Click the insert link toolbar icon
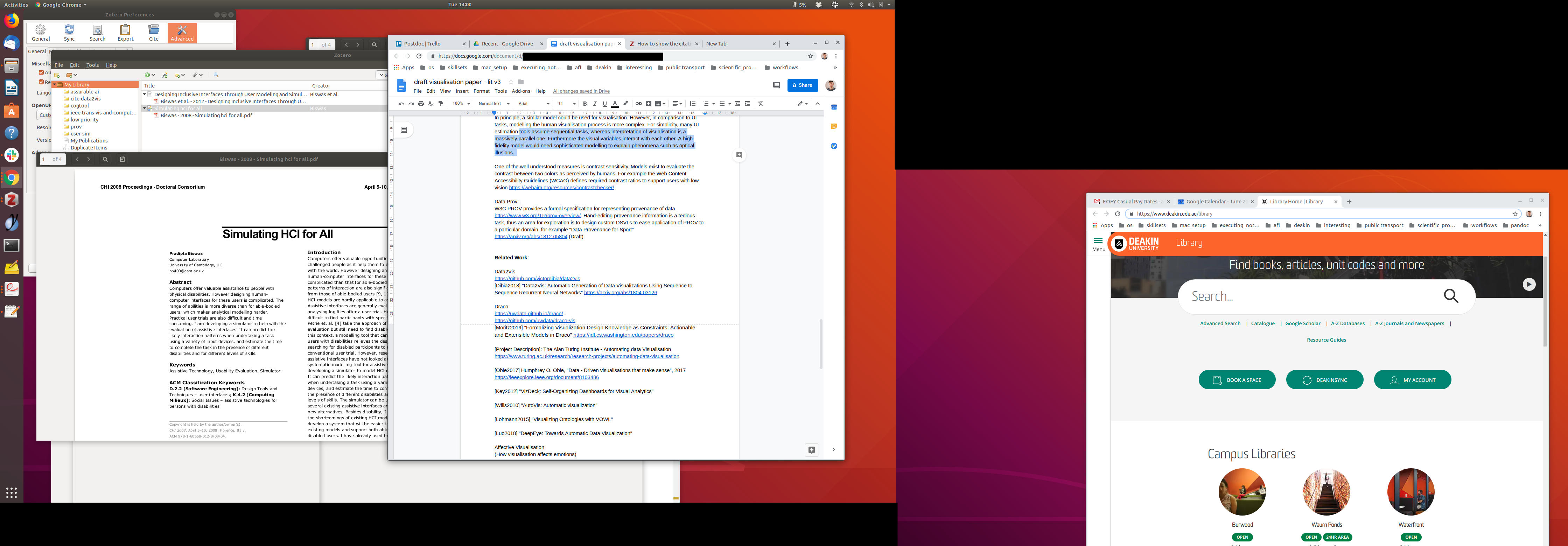 tap(638, 104)
